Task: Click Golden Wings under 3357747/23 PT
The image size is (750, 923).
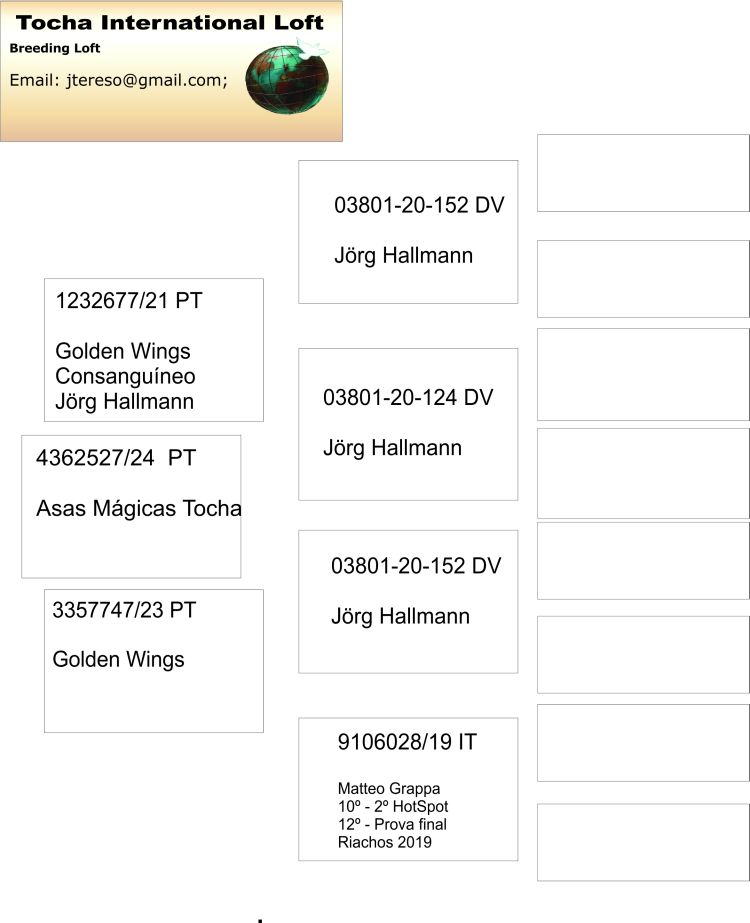Action: 118,660
